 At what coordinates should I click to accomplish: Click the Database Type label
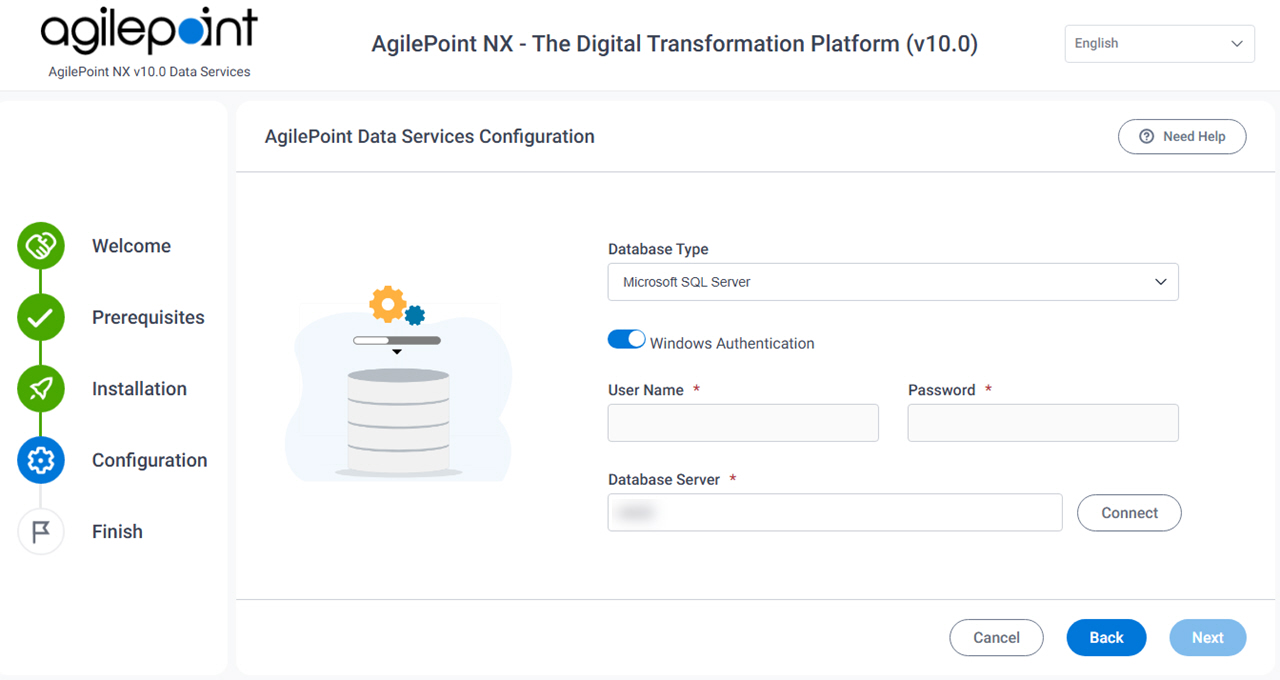pos(658,249)
